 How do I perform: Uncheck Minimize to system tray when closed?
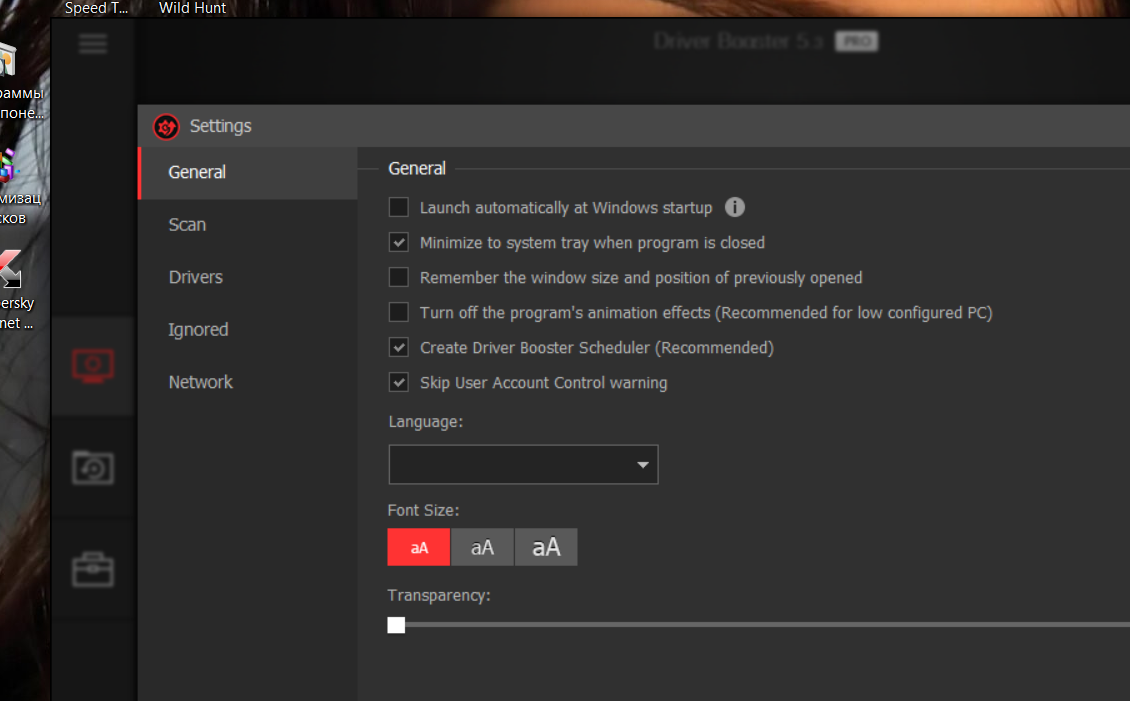399,243
